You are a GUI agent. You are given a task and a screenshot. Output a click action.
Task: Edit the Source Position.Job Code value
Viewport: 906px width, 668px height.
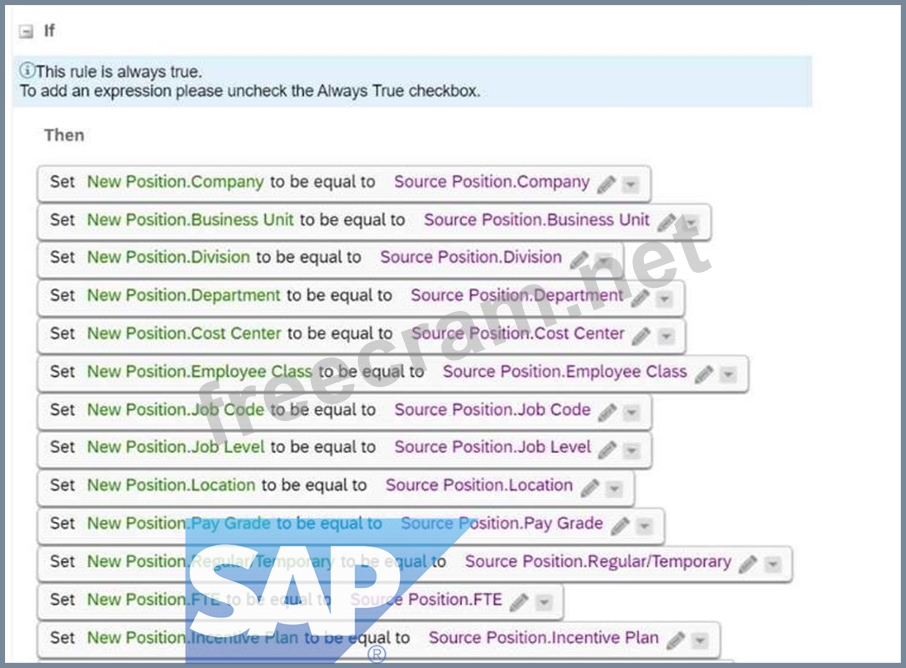click(x=607, y=412)
